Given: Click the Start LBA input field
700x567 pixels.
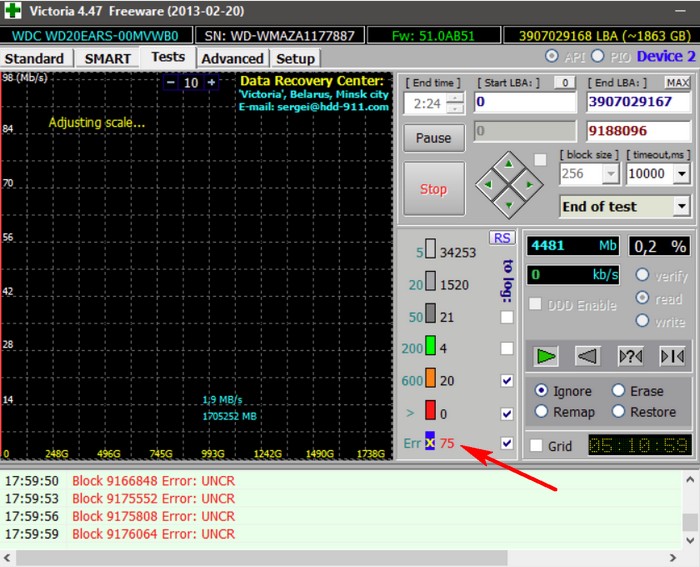Looking at the screenshot, I should (x=524, y=102).
